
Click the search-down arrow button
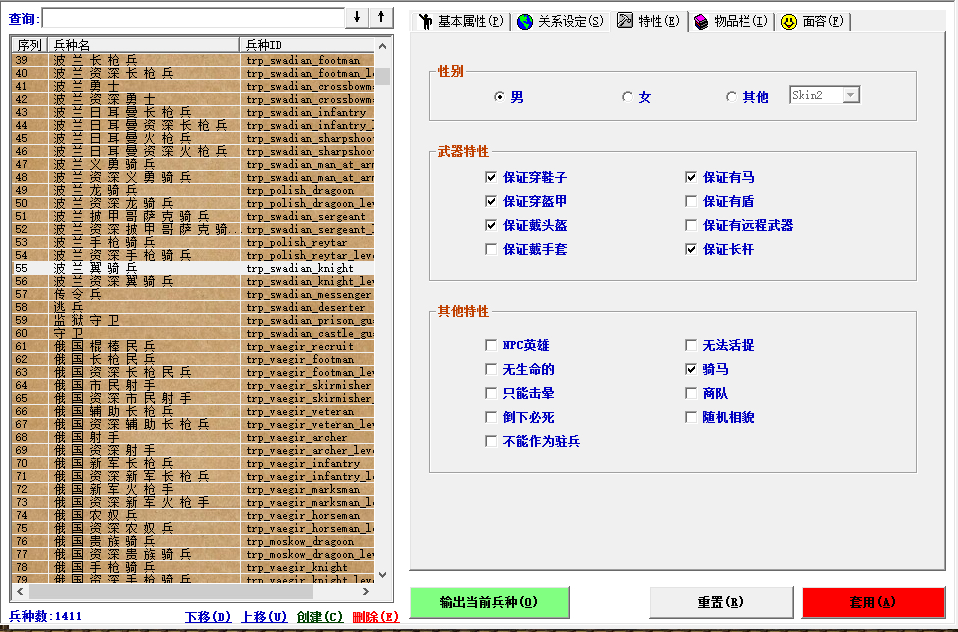357,18
